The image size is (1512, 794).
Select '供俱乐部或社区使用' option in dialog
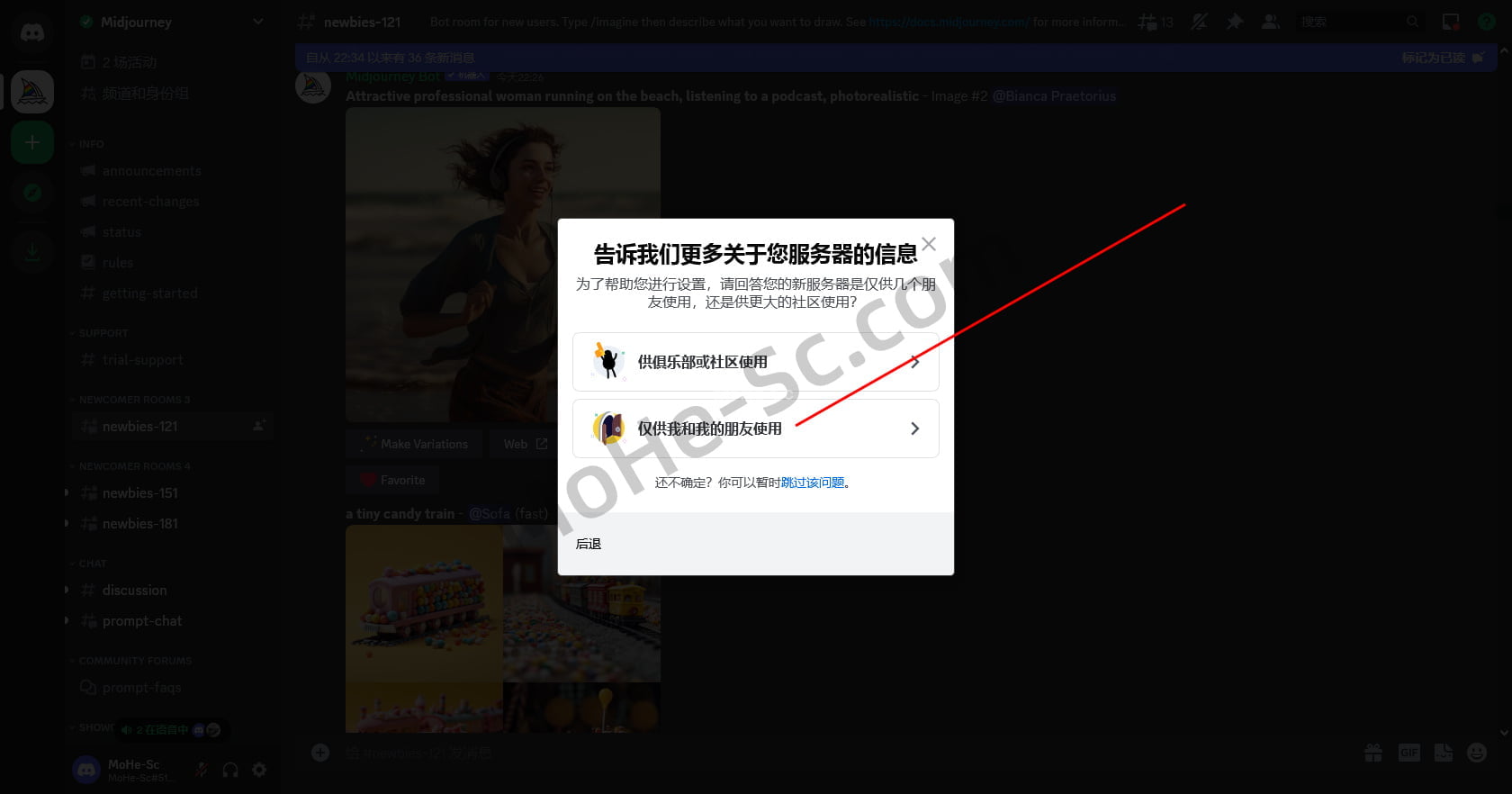[x=755, y=362]
